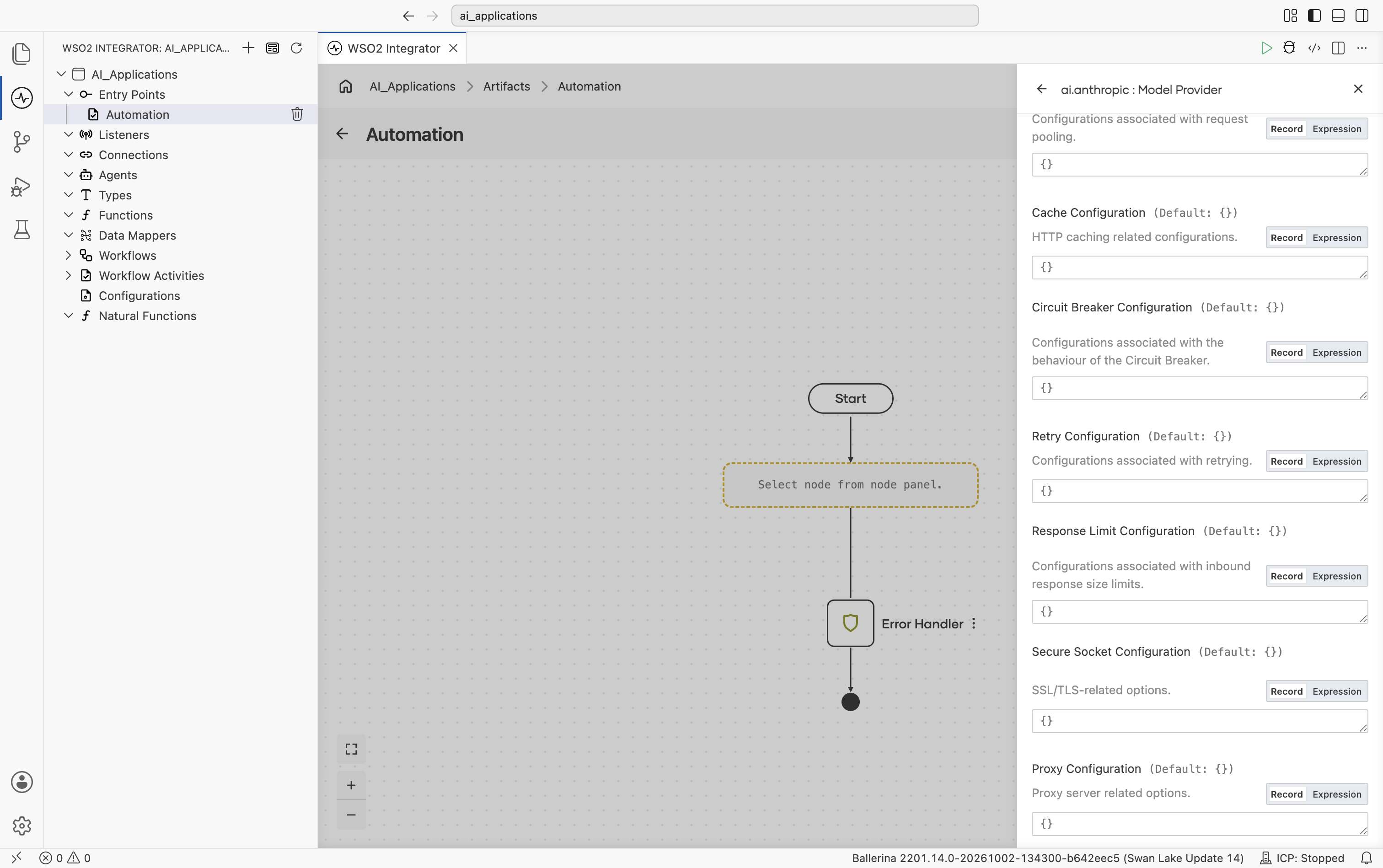Viewport: 1383px width, 868px height.
Task: Open AI_Applications breadcrumb item
Action: pos(412,86)
